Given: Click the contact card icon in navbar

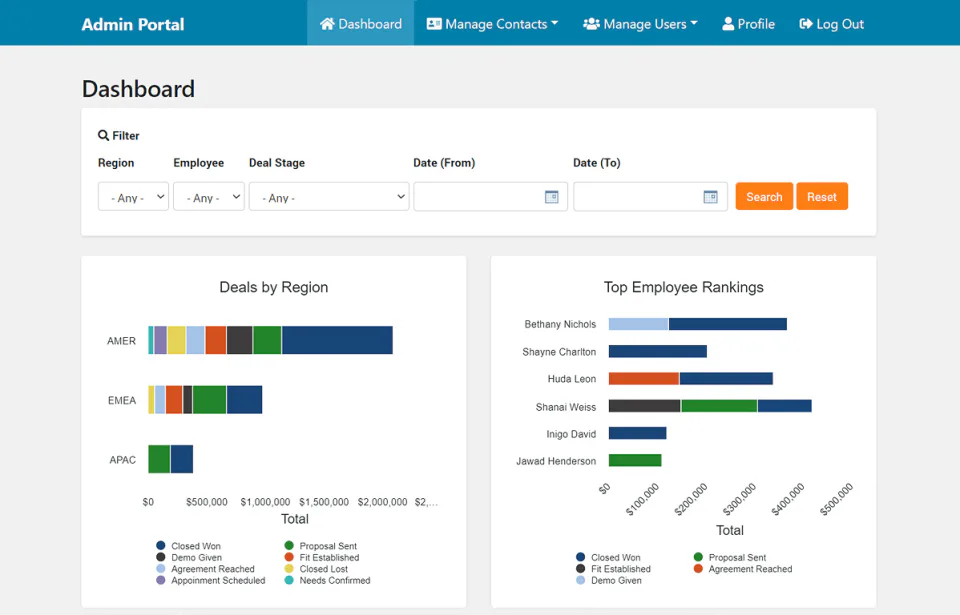Looking at the screenshot, I should tap(434, 24).
